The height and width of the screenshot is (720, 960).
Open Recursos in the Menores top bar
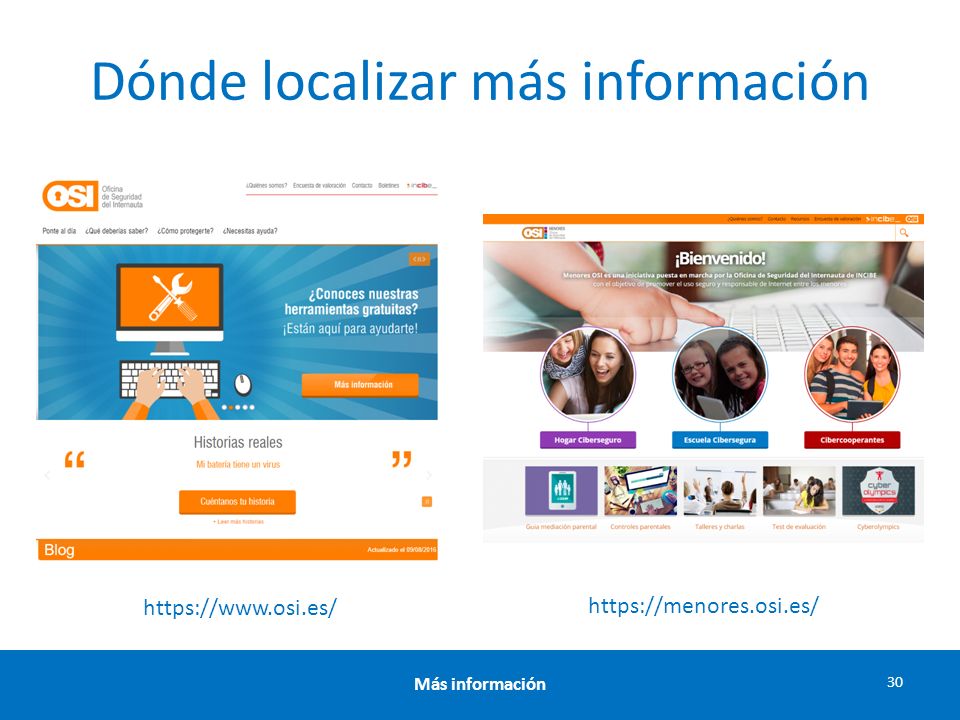click(x=800, y=219)
